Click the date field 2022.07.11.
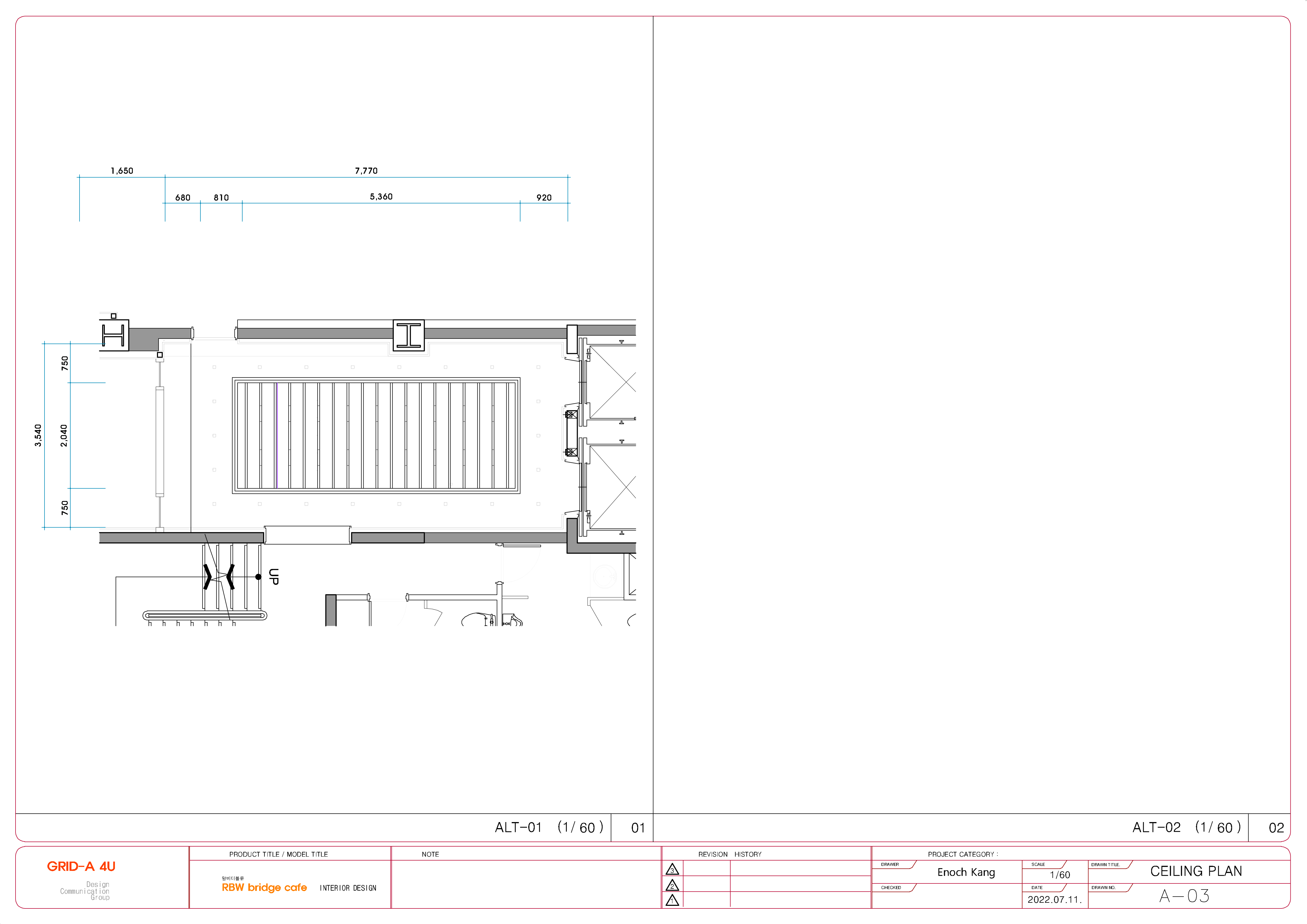Image resolution: width=1307 pixels, height=924 pixels. point(1054,900)
